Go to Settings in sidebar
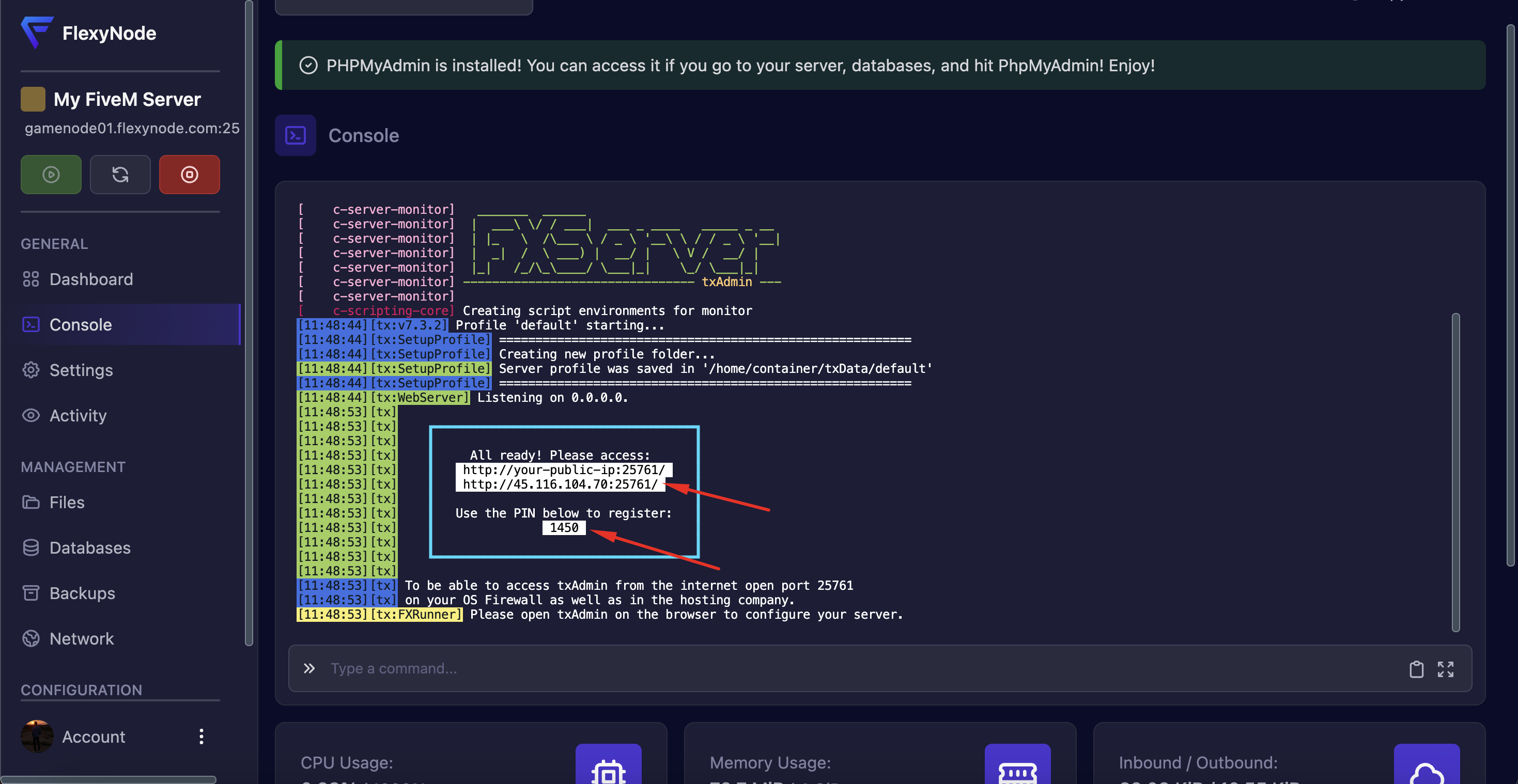This screenshot has width=1518, height=784. [81, 370]
